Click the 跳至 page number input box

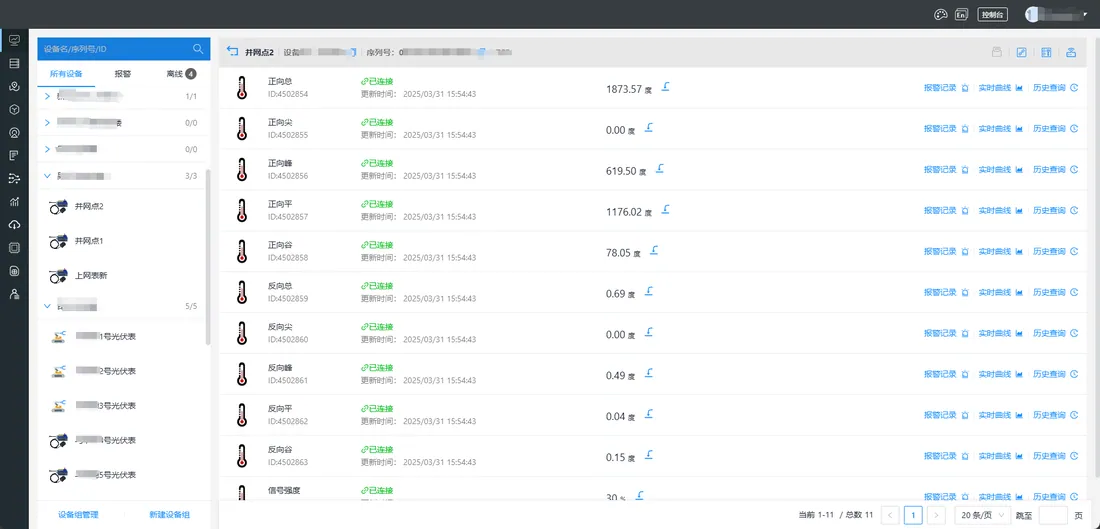click(x=1052, y=515)
